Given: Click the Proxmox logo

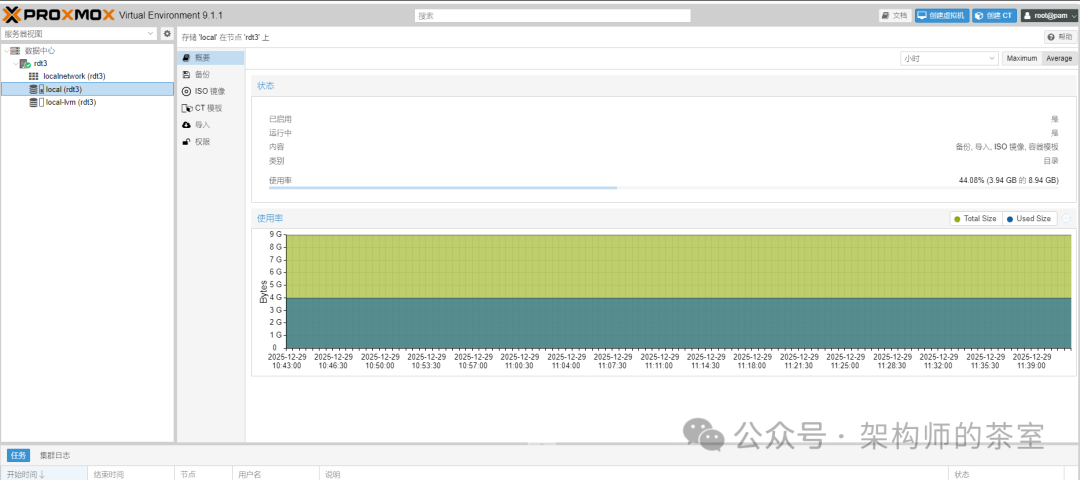Looking at the screenshot, I should (59, 14).
